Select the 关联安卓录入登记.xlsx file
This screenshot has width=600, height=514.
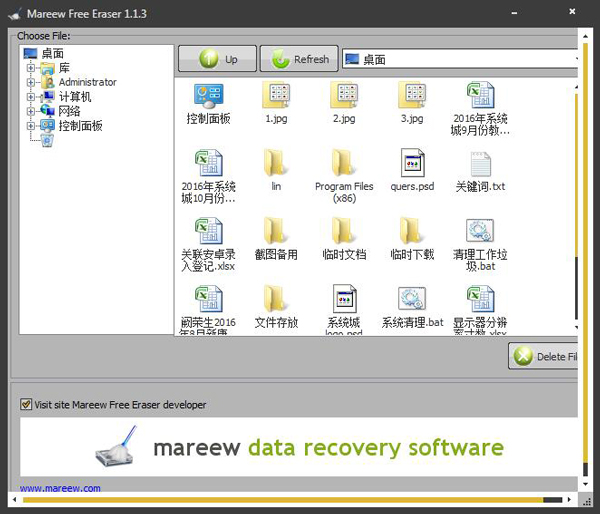(208, 245)
